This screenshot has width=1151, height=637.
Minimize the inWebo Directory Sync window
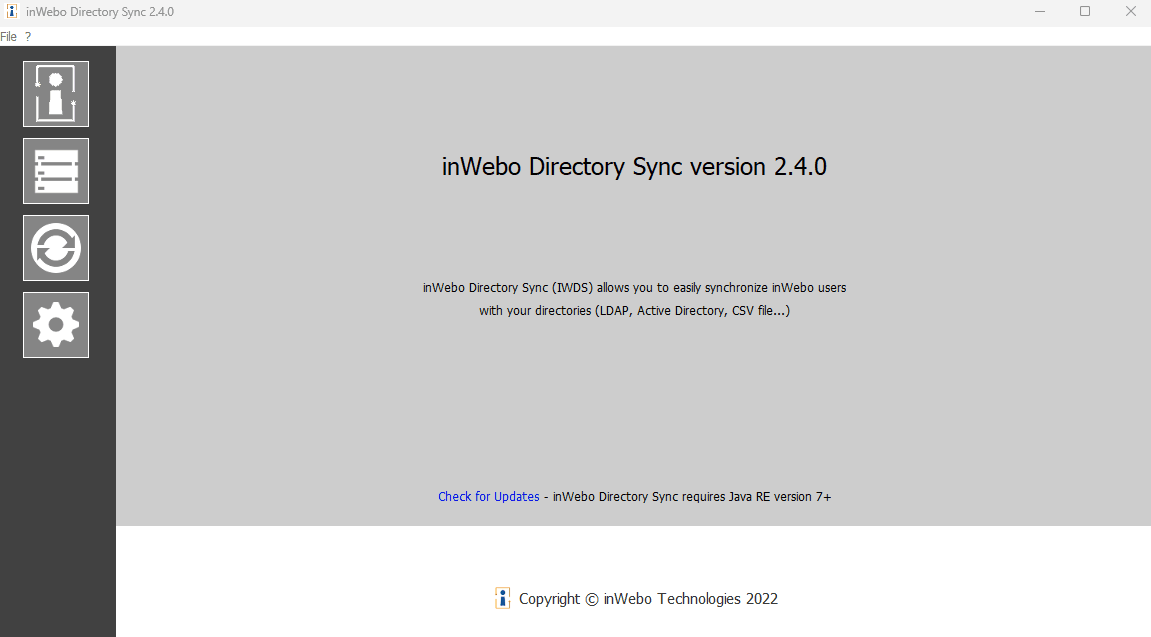coord(1040,12)
